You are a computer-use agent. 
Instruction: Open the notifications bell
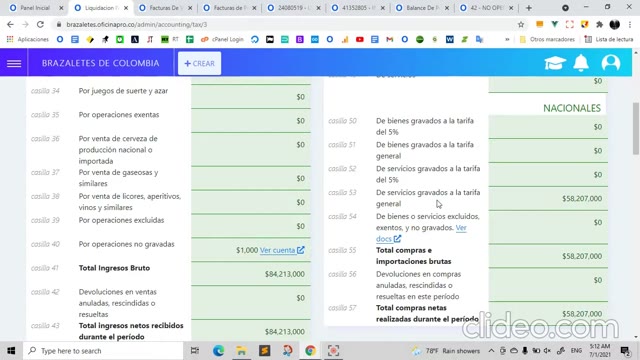tap(581, 63)
